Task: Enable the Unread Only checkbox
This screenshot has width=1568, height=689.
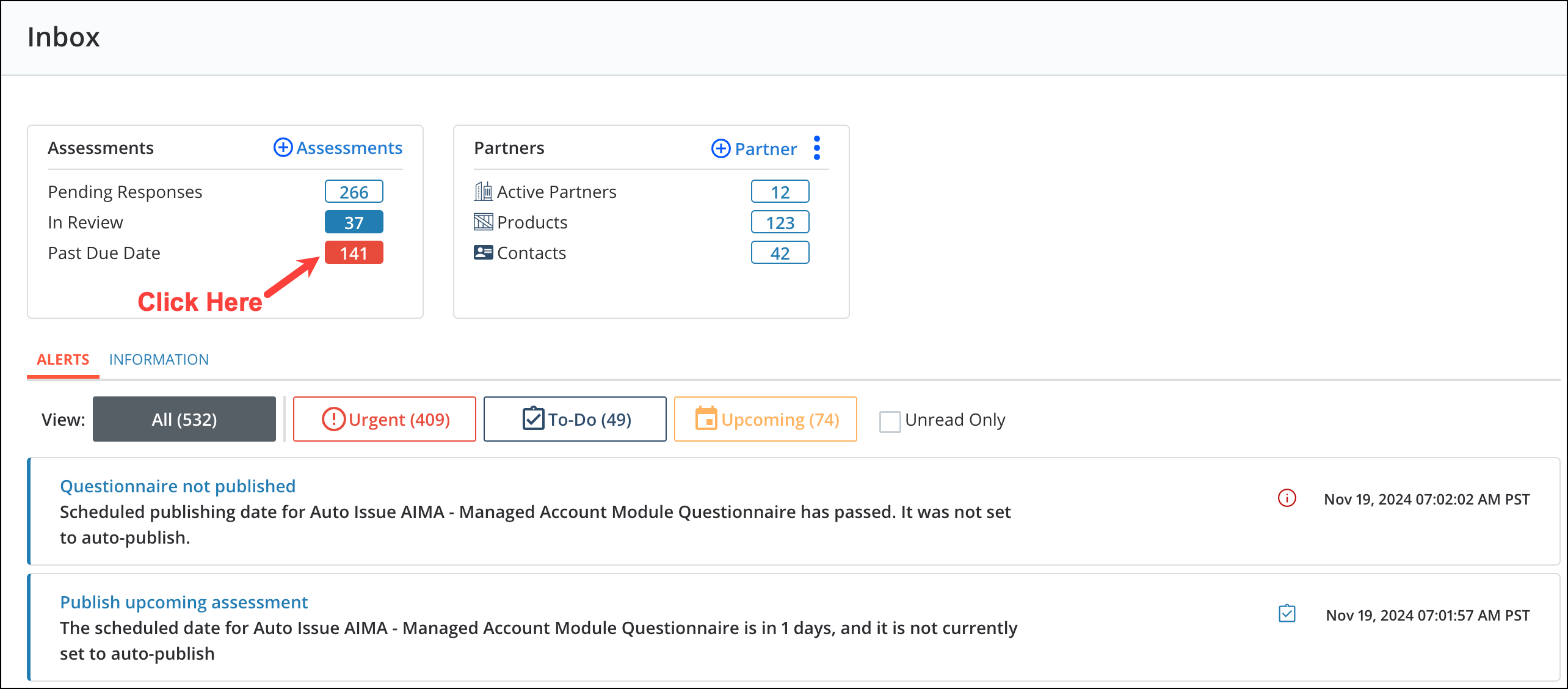Action: tap(890, 421)
